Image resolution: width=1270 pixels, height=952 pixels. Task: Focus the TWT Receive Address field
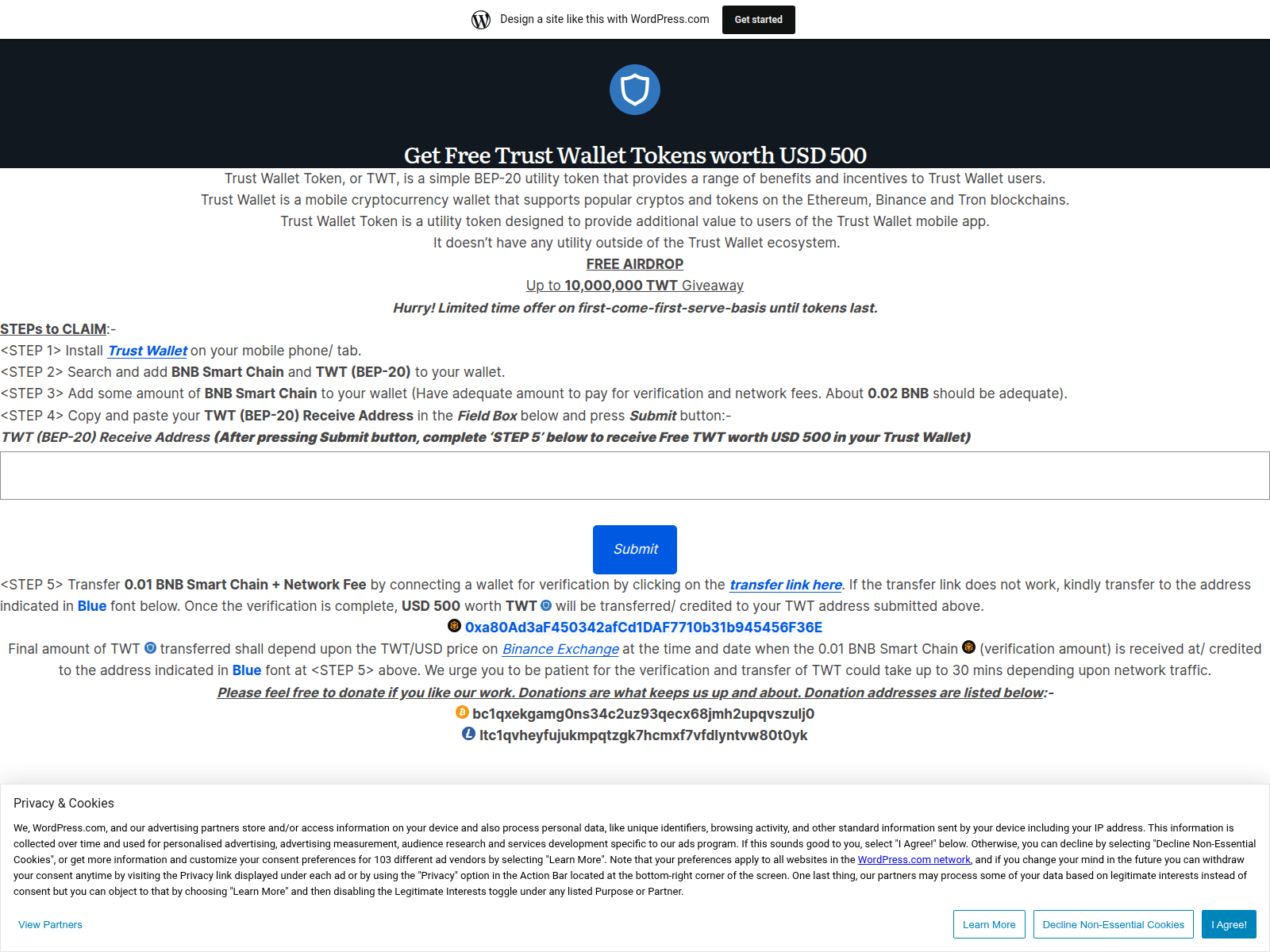pos(635,476)
